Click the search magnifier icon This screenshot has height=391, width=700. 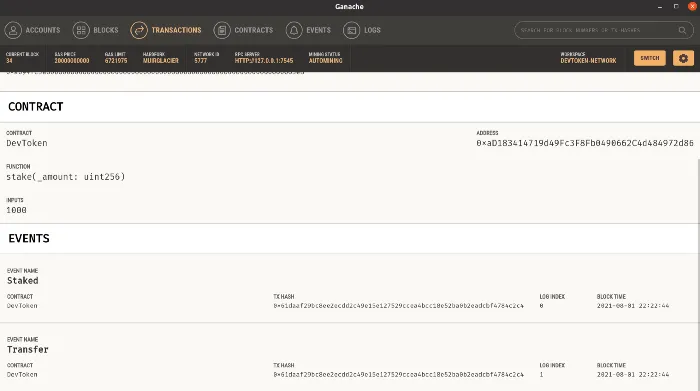(682, 30)
